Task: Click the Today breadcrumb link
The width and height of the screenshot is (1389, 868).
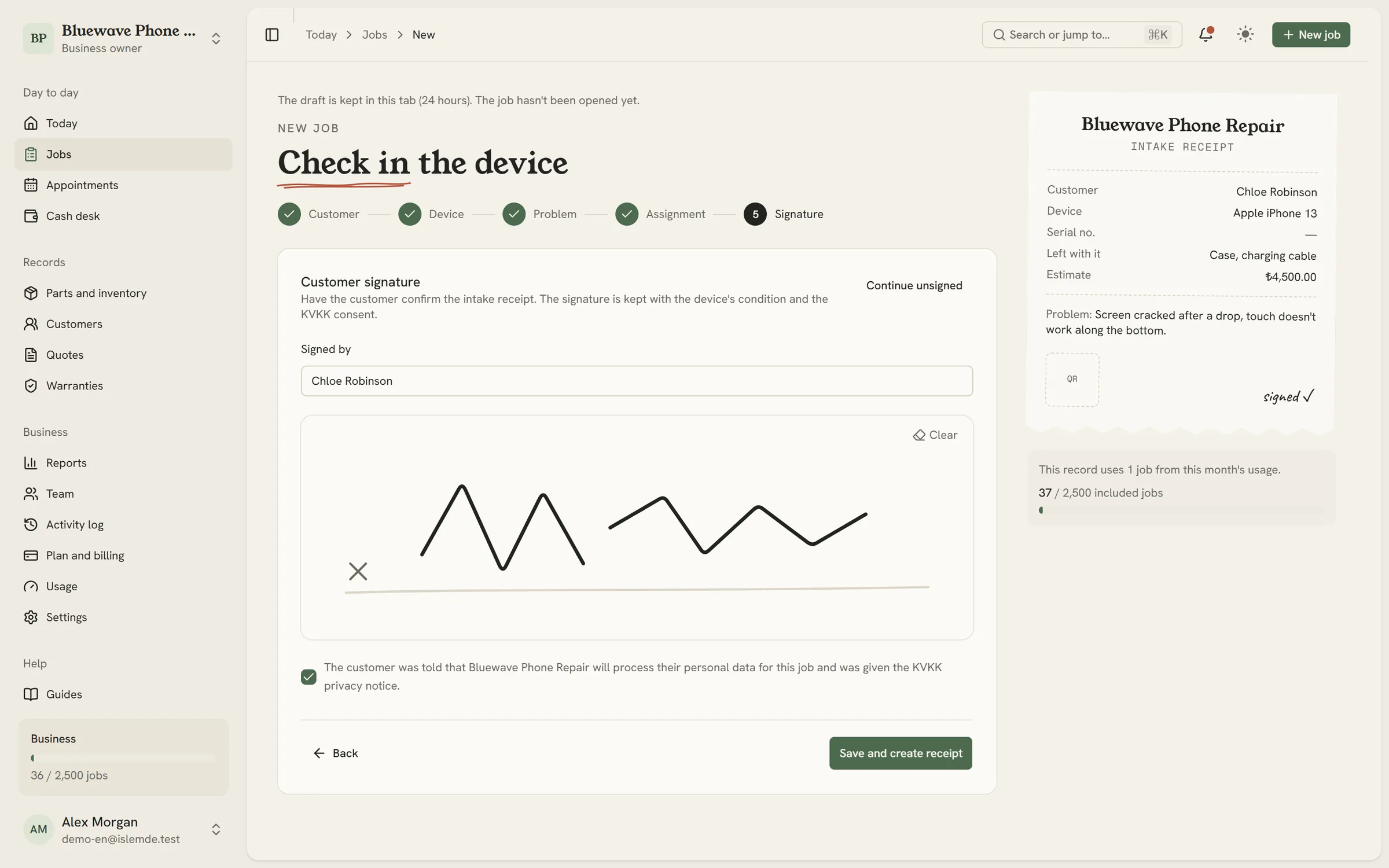Action: pyautogui.click(x=321, y=35)
